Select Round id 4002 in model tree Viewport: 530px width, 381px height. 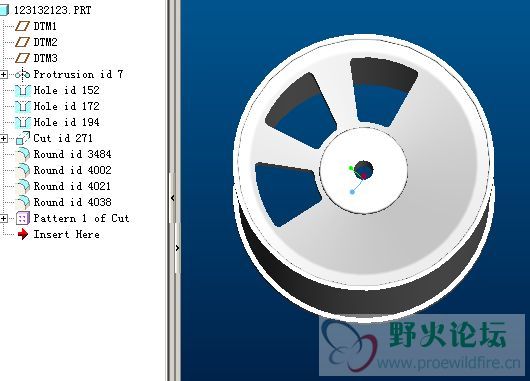tap(72, 170)
